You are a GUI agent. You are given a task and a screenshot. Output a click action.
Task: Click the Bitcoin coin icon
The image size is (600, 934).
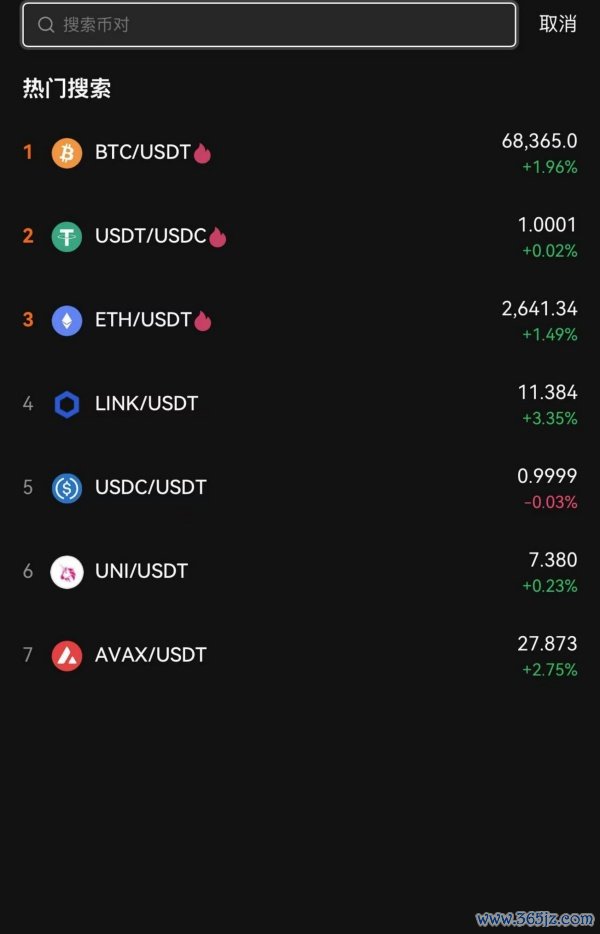(67, 153)
